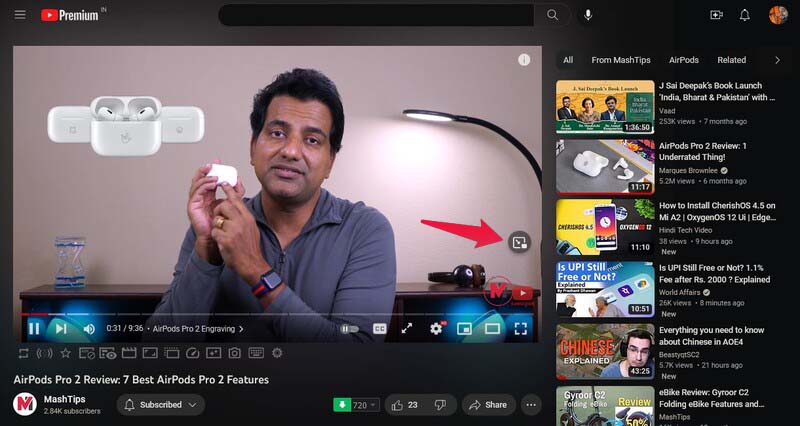The height and width of the screenshot is (426, 800).
Task: Open the Subscribed notification dropdown
Action: pos(161,405)
